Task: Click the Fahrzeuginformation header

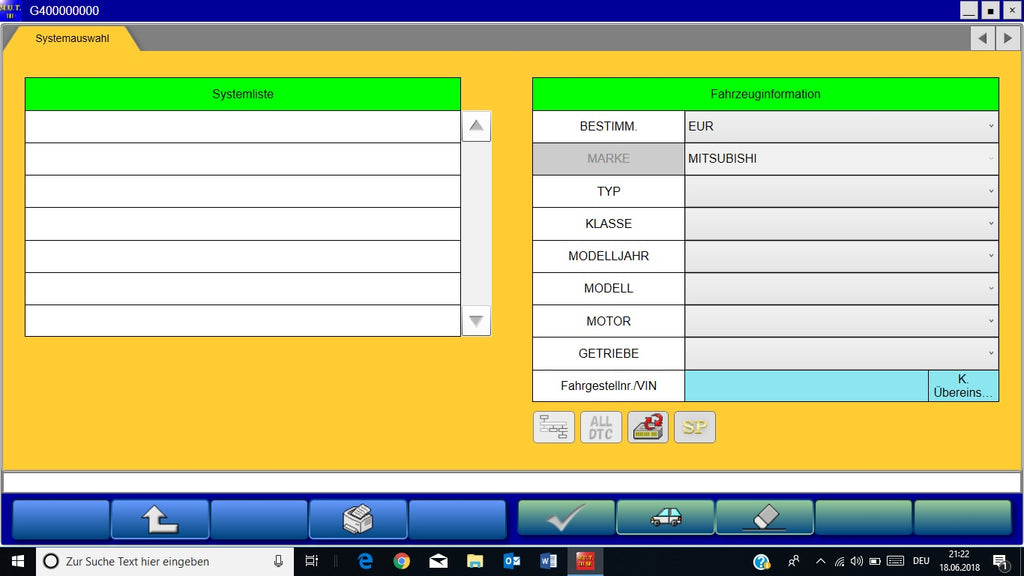Action: point(765,94)
